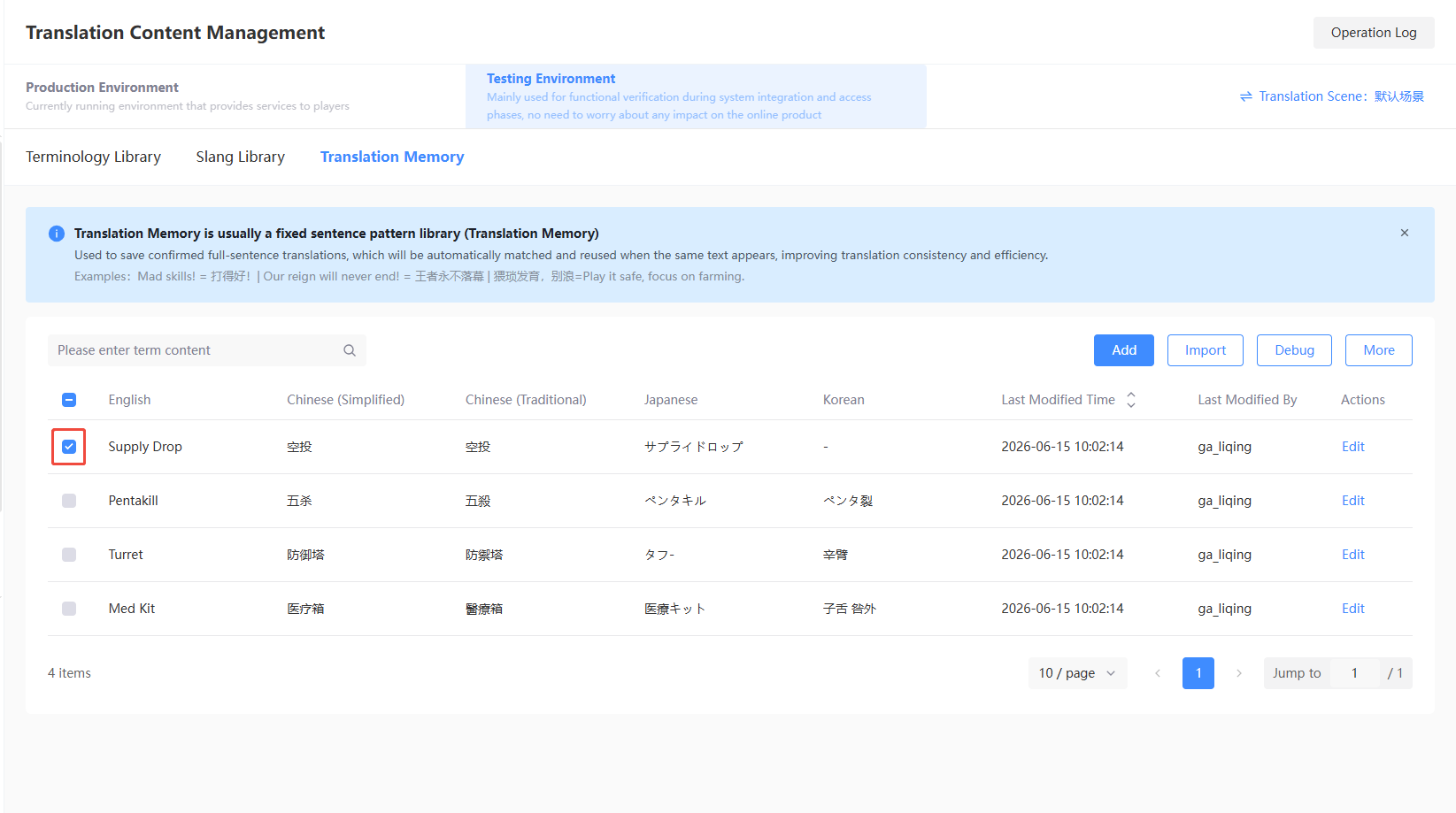The height and width of the screenshot is (813, 1456).
Task: Click the '4 items' count text
Action: [x=69, y=673]
